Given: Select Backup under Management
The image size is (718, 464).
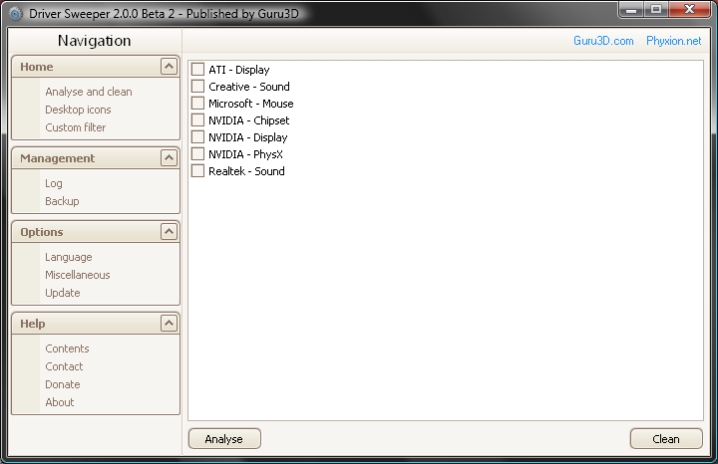Looking at the screenshot, I should tap(61, 202).
